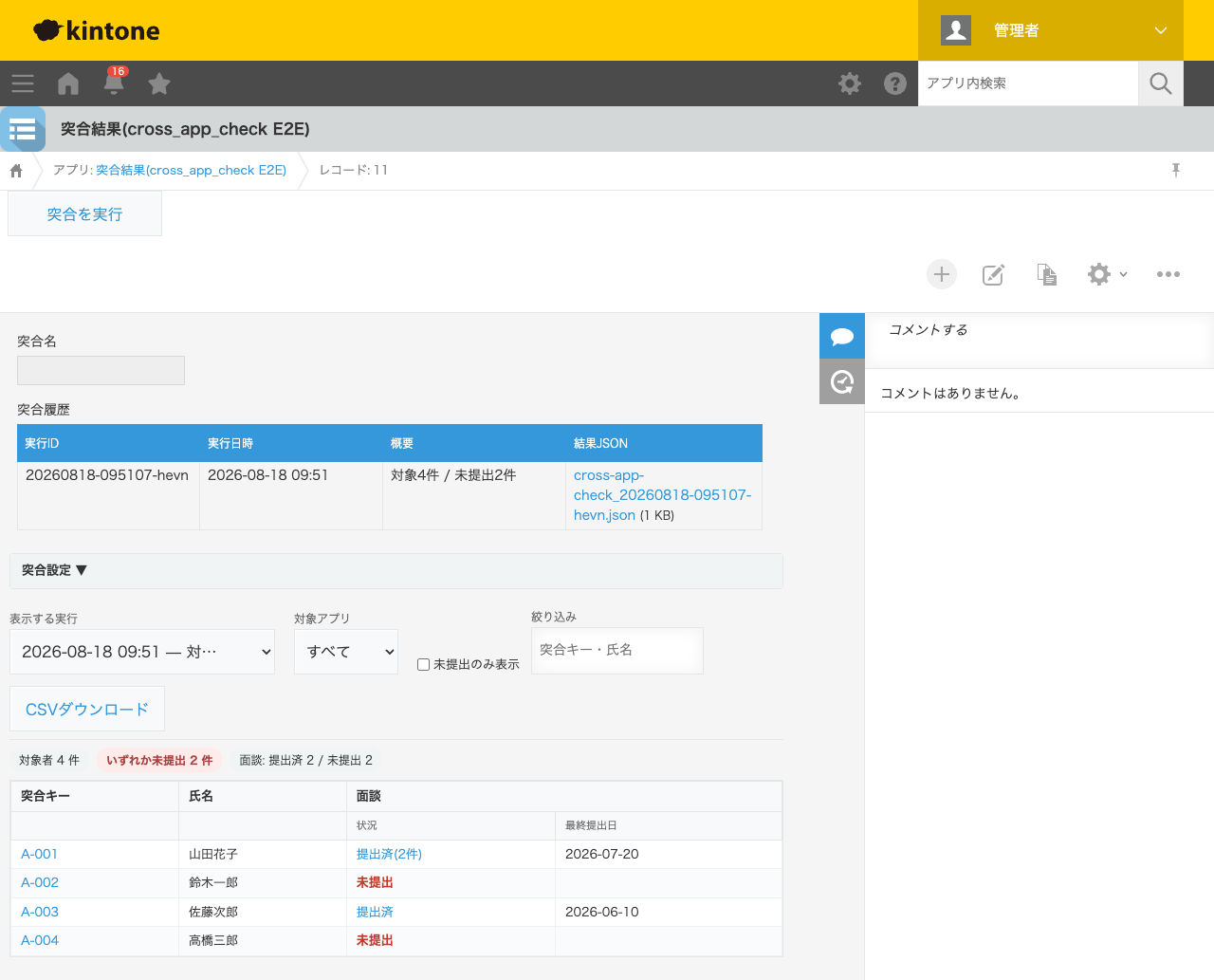Click the 対象4件 / 未提出2件 summary cell
Viewport: 1214px width, 980px height.
[x=474, y=495]
